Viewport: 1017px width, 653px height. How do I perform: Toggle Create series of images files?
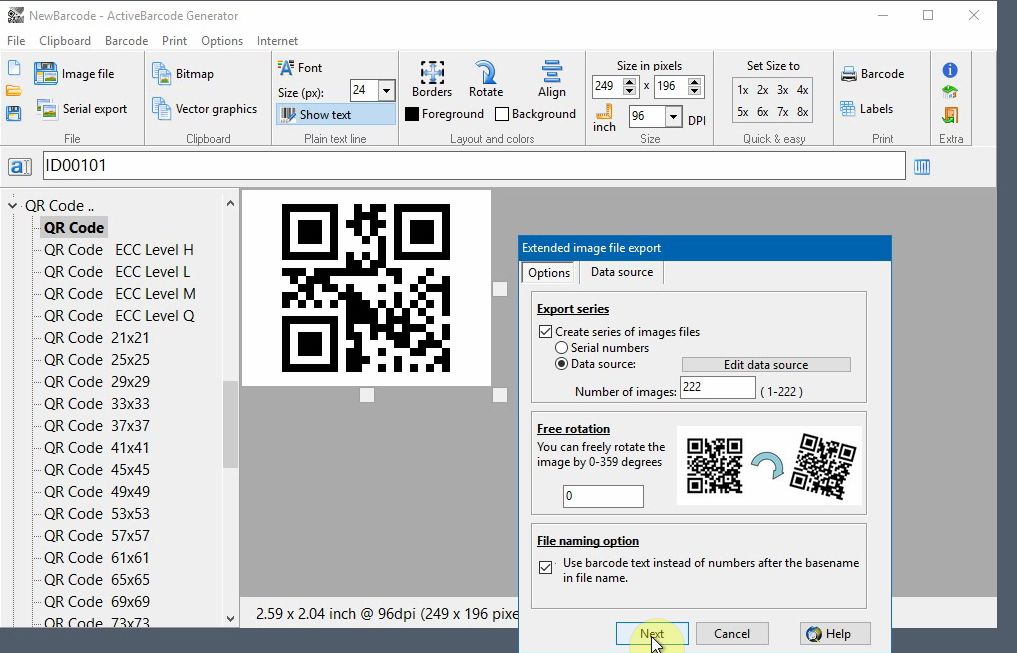tap(545, 332)
